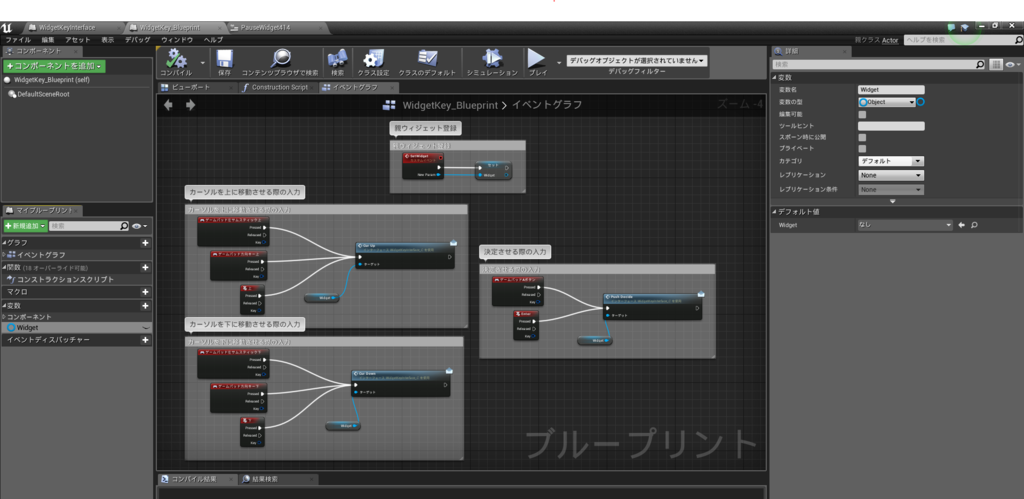The width and height of the screenshot is (1024, 499).
Task: Click the feedback chat bubble icon
Action: pos(952,27)
